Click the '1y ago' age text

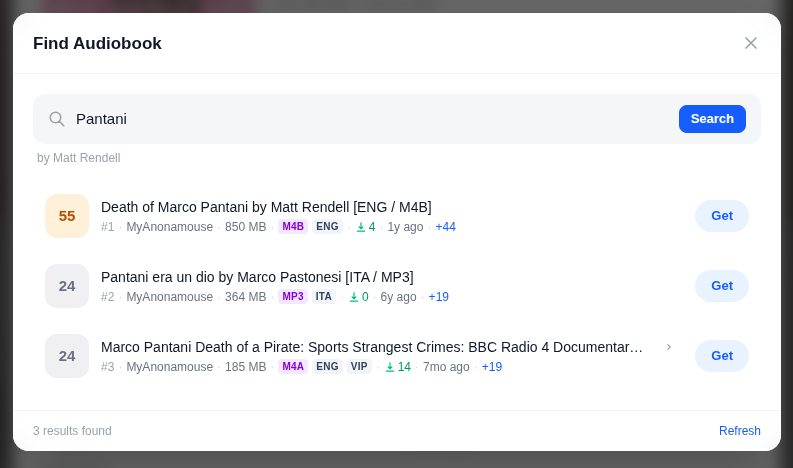pyautogui.click(x=405, y=227)
